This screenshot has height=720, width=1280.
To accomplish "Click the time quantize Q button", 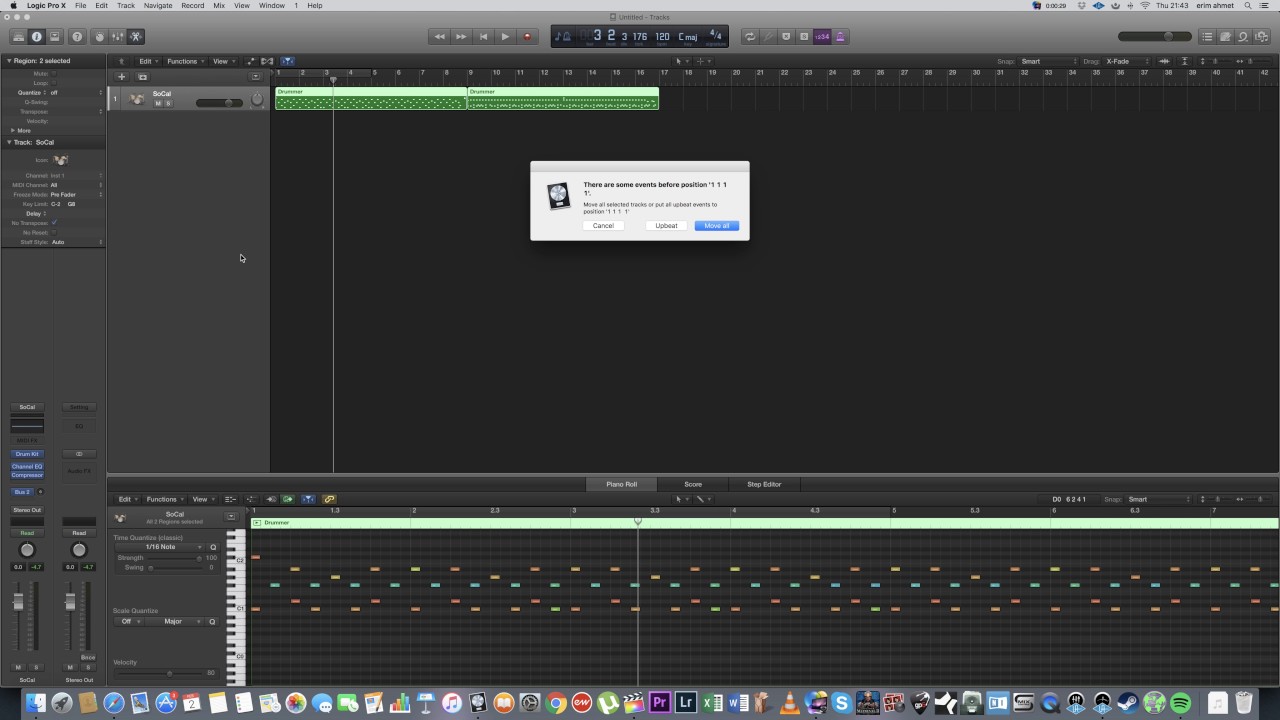I will click(x=213, y=547).
